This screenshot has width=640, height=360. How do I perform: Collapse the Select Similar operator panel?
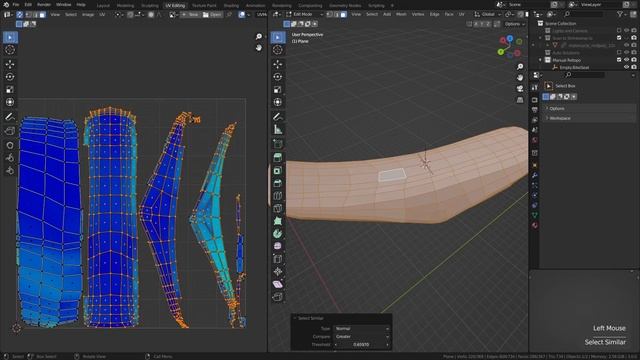pyautogui.click(x=295, y=318)
